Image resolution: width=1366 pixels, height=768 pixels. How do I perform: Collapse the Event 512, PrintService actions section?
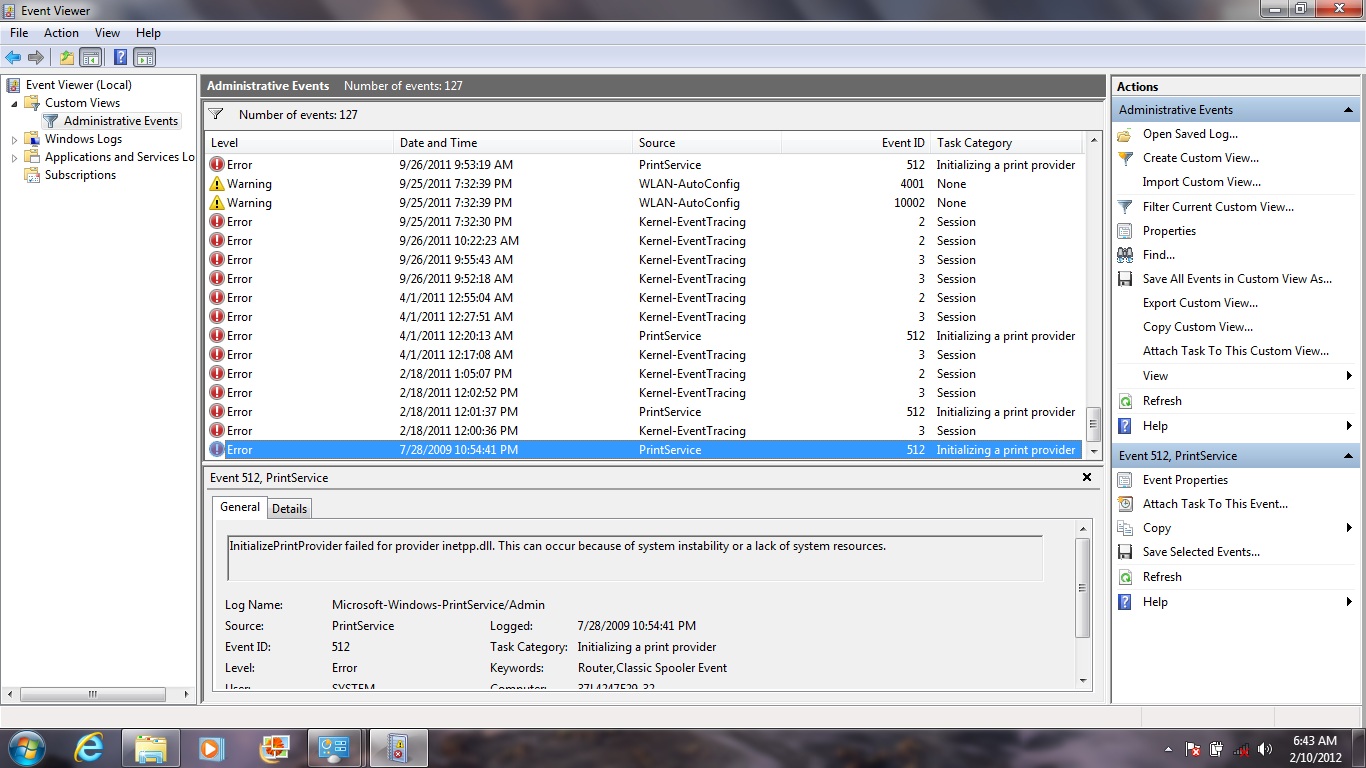point(1348,456)
